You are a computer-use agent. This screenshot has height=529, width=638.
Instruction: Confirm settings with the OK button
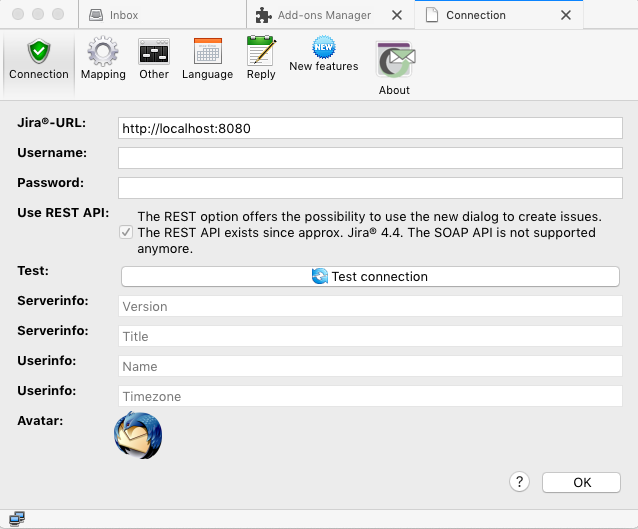tap(582, 482)
